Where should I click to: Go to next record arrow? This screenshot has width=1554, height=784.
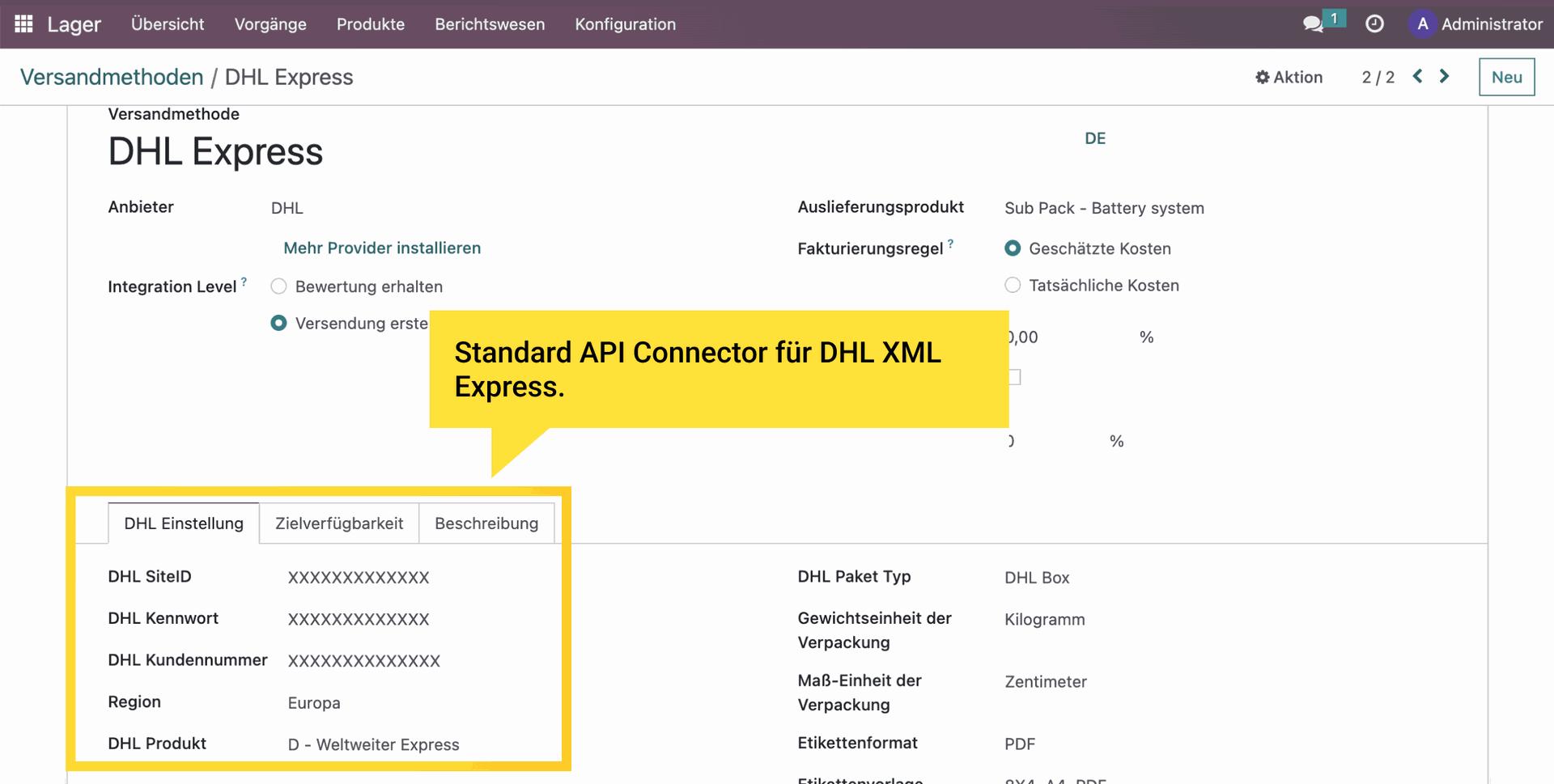1444,76
